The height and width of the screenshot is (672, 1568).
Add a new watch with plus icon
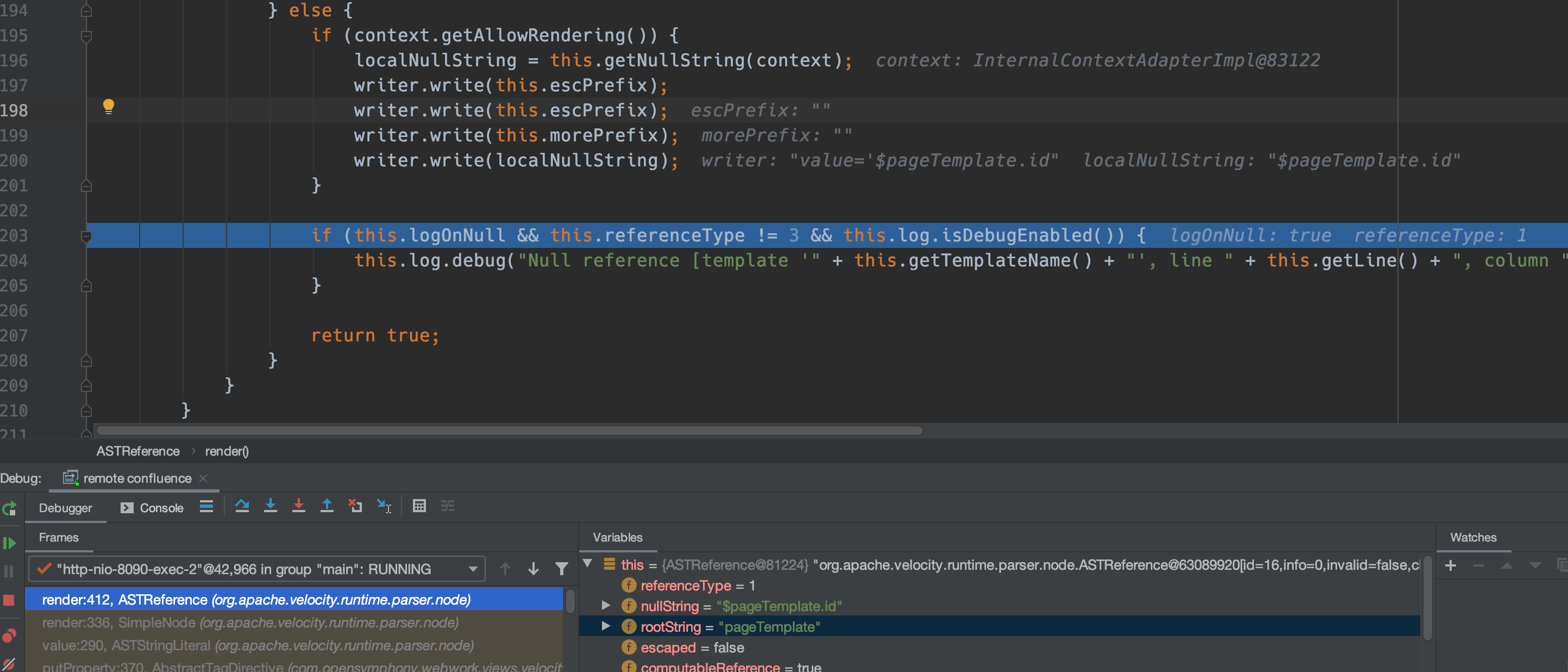pos(1451,565)
